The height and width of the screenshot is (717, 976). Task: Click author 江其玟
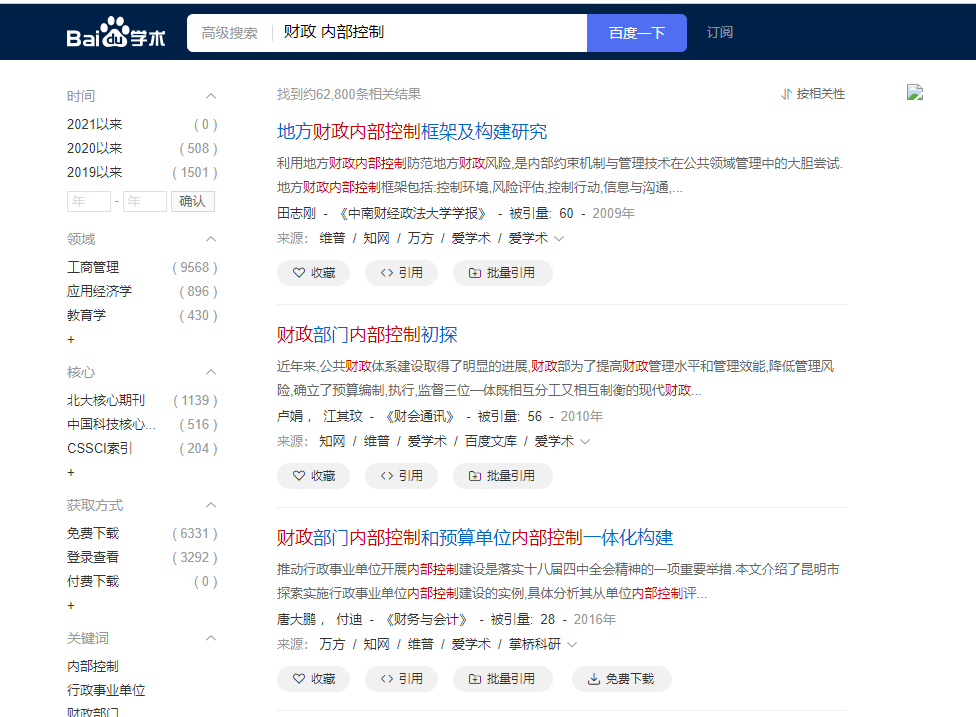pyautogui.click(x=342, y=416)
